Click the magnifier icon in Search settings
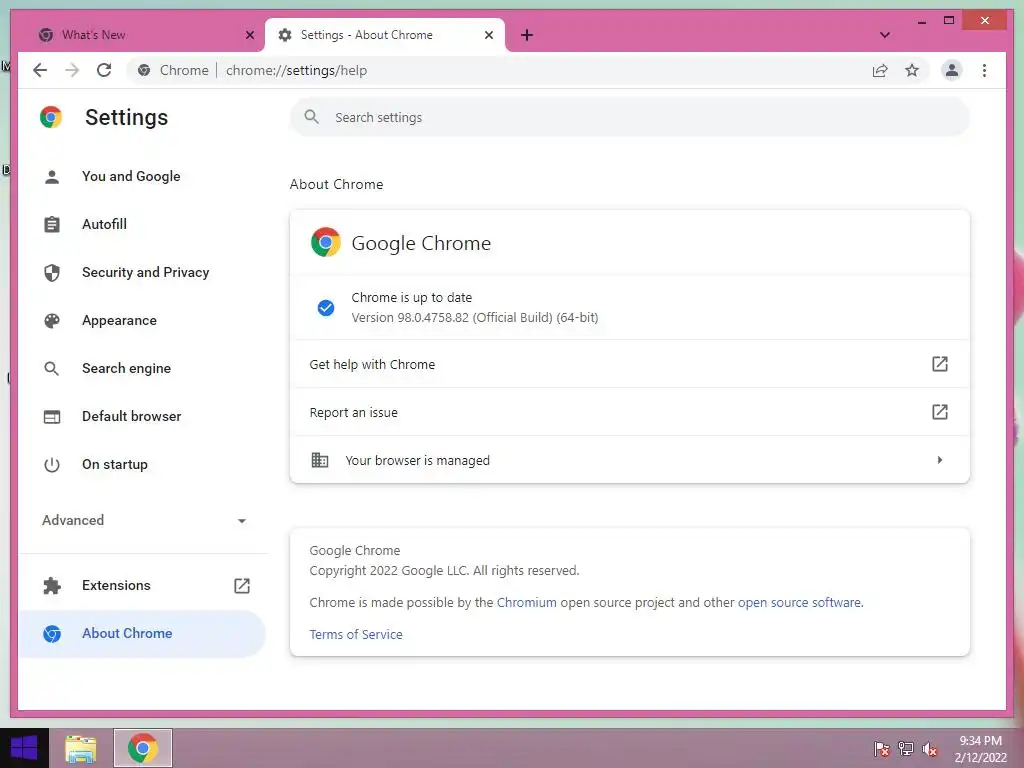 point(312,118)
